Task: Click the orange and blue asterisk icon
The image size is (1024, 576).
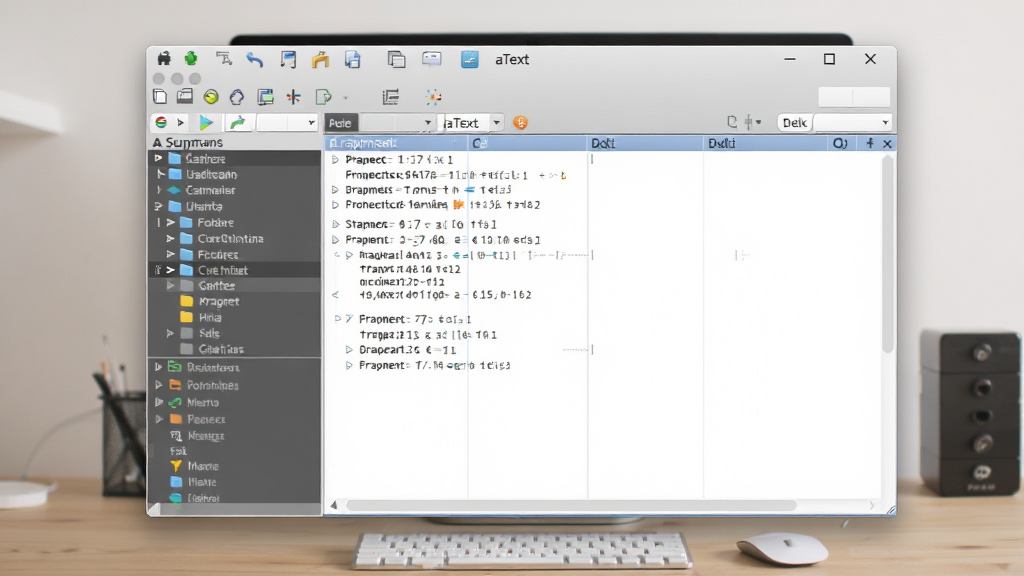Action: tap(294, 97)
